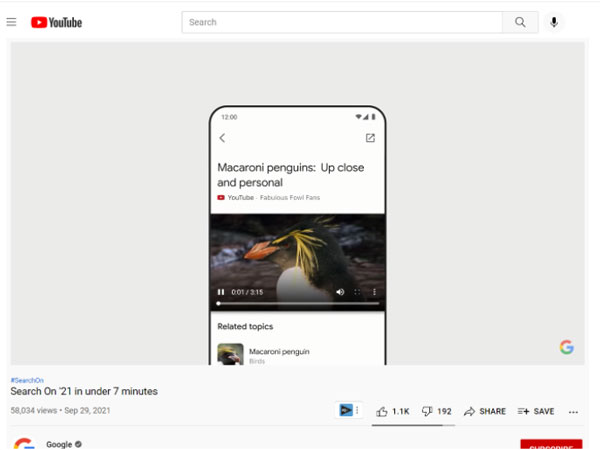This screenshot has height=450, width=600.
Task: Open the #SearchOn hashtag link
Action: 27,380
